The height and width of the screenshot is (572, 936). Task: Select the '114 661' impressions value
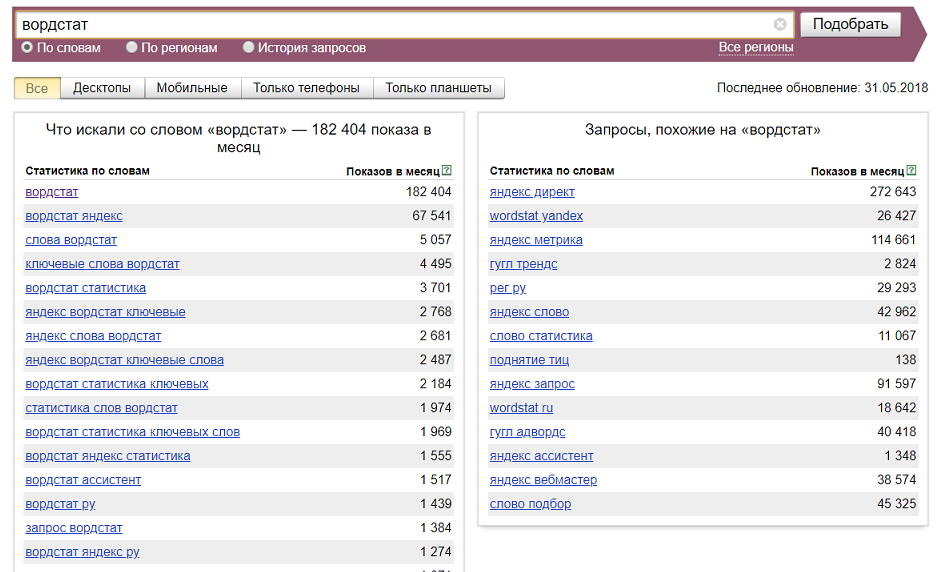(x=893, y=239)
